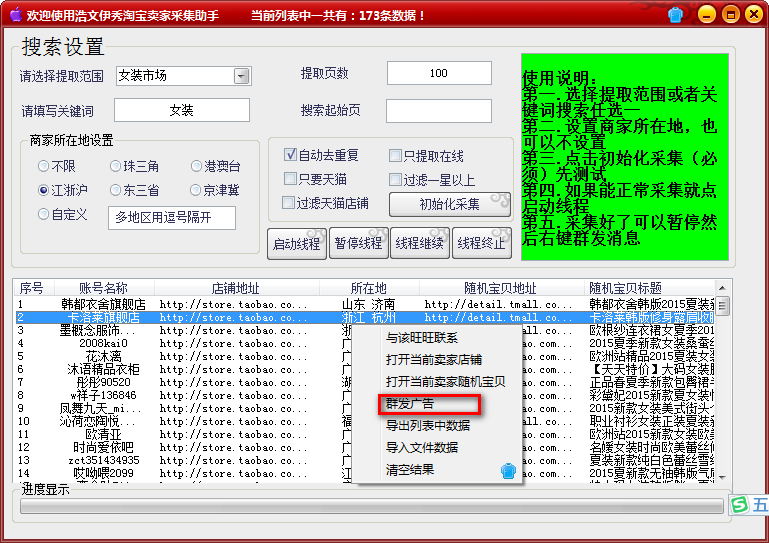Enable the 只提取在线 checkbox
Image resolution: width=769 pixels, height=543 pixels.
pyautogui.click(x=395, y=156)
